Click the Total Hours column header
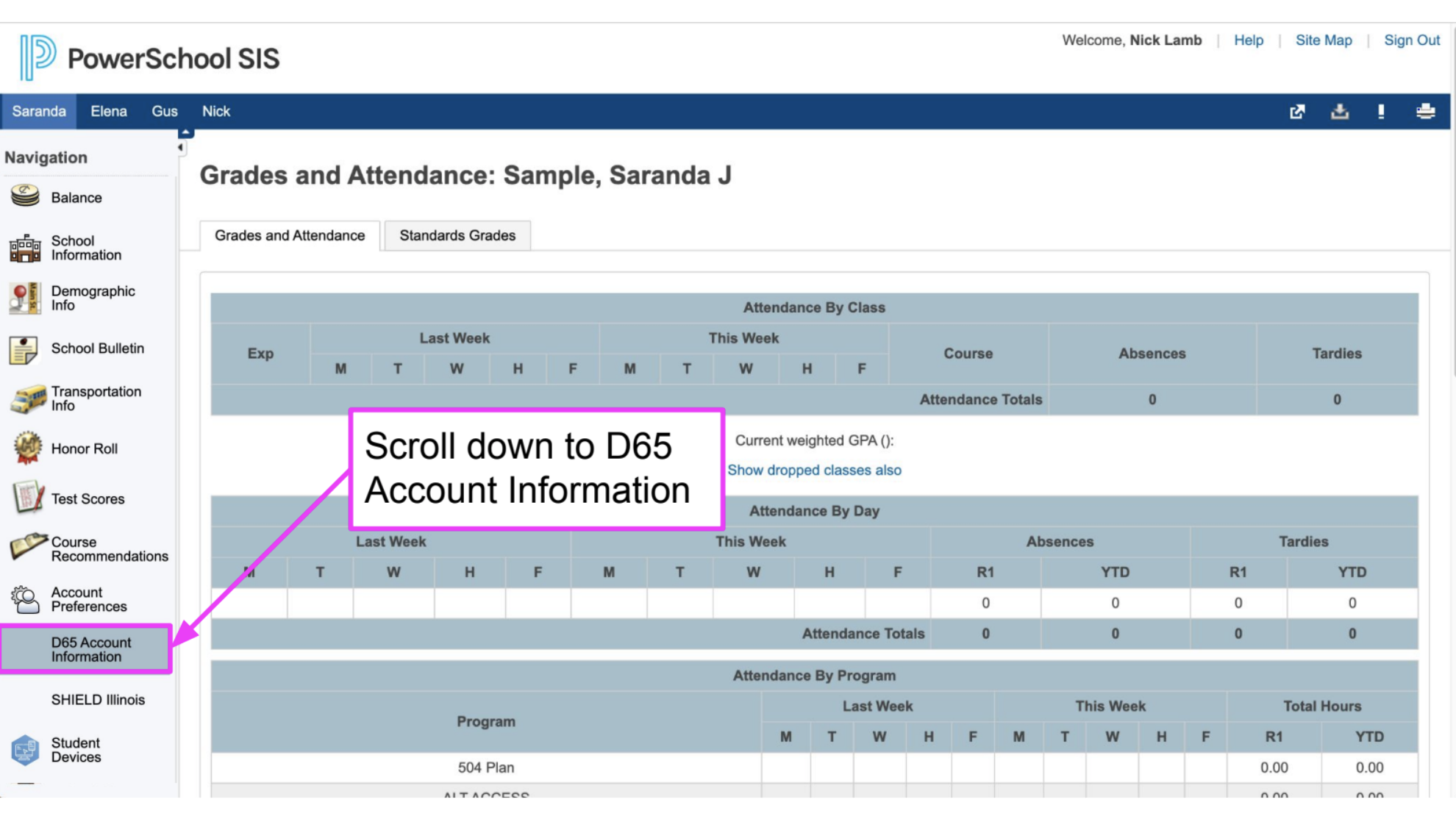This screenshot has height=819, width=1456. click(1322, 707)
